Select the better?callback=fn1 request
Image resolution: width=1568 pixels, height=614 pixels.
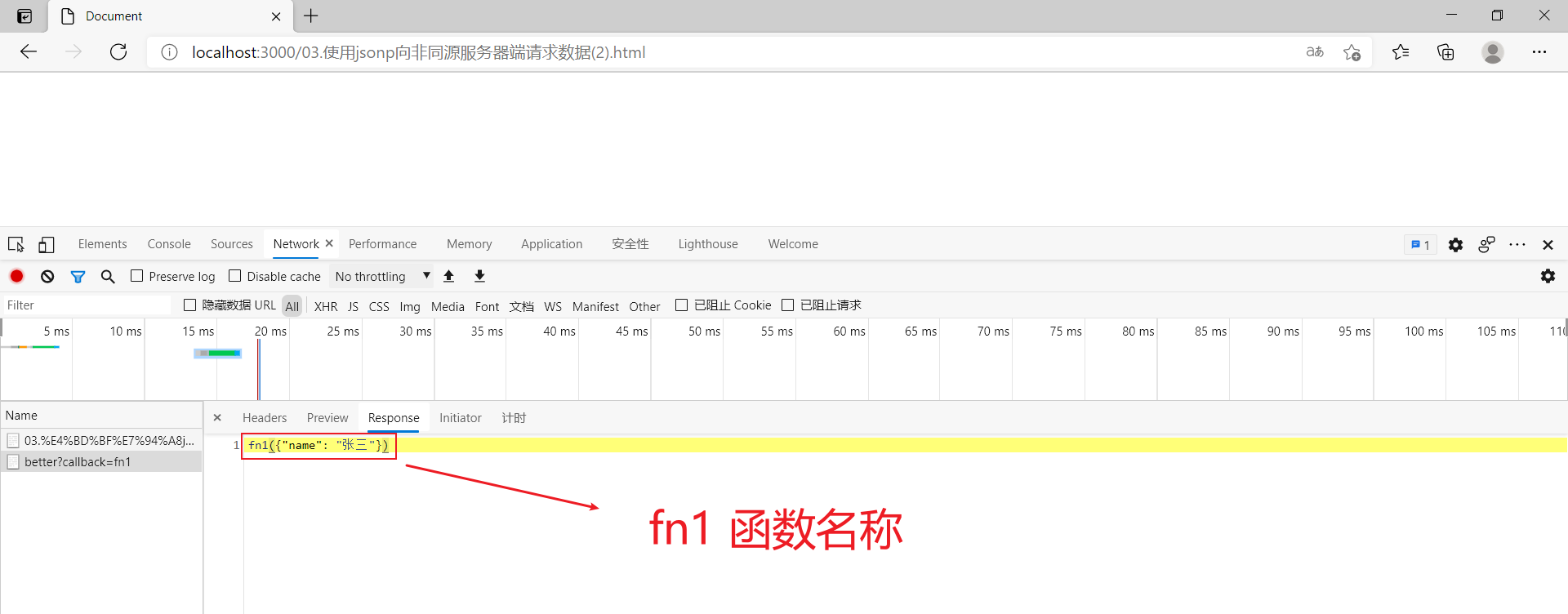pos(101,462)
